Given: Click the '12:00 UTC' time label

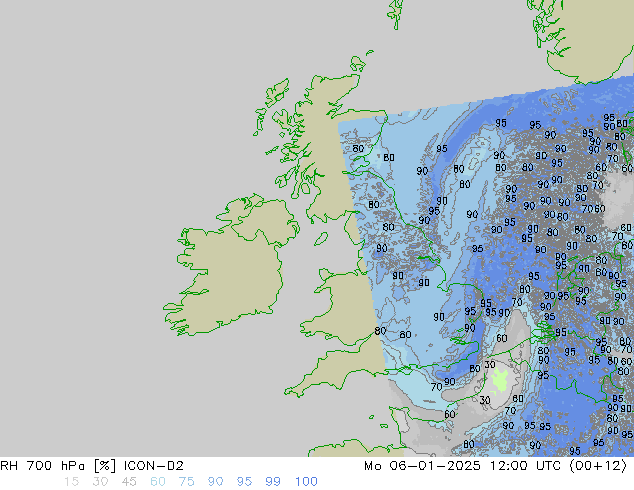Looking at the screenshot, I should click(x=526, y=466).
